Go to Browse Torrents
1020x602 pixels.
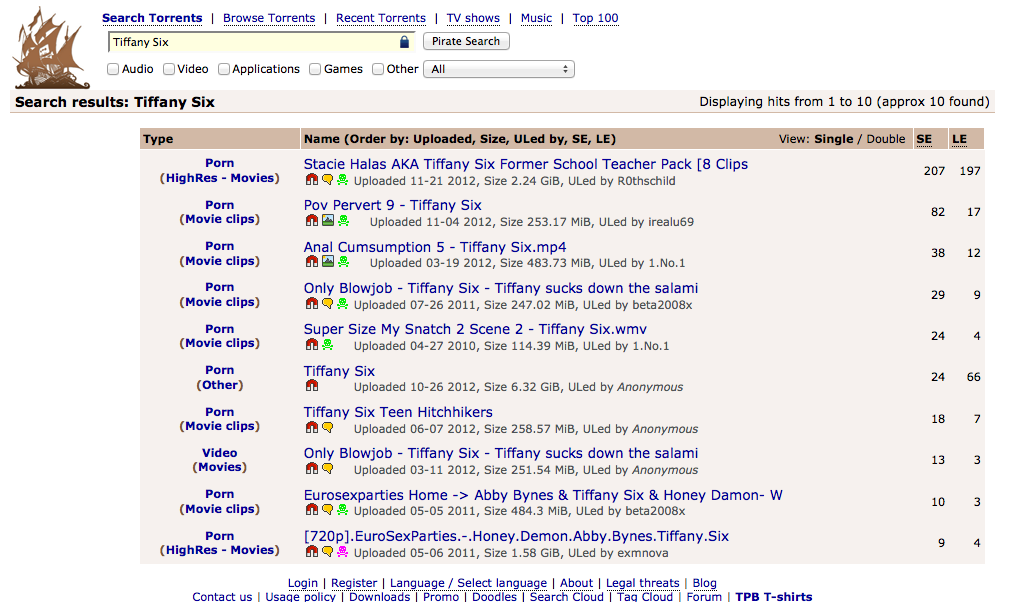point(269,18)
